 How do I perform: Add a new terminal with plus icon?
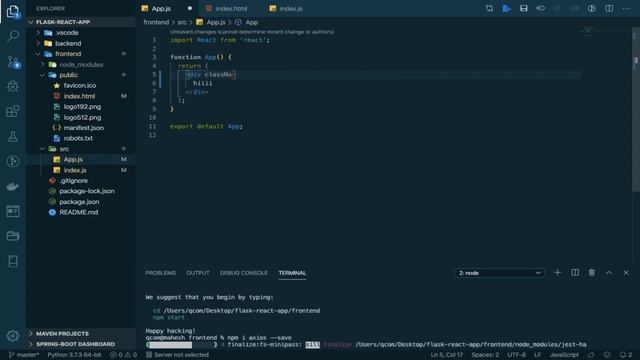558,273
